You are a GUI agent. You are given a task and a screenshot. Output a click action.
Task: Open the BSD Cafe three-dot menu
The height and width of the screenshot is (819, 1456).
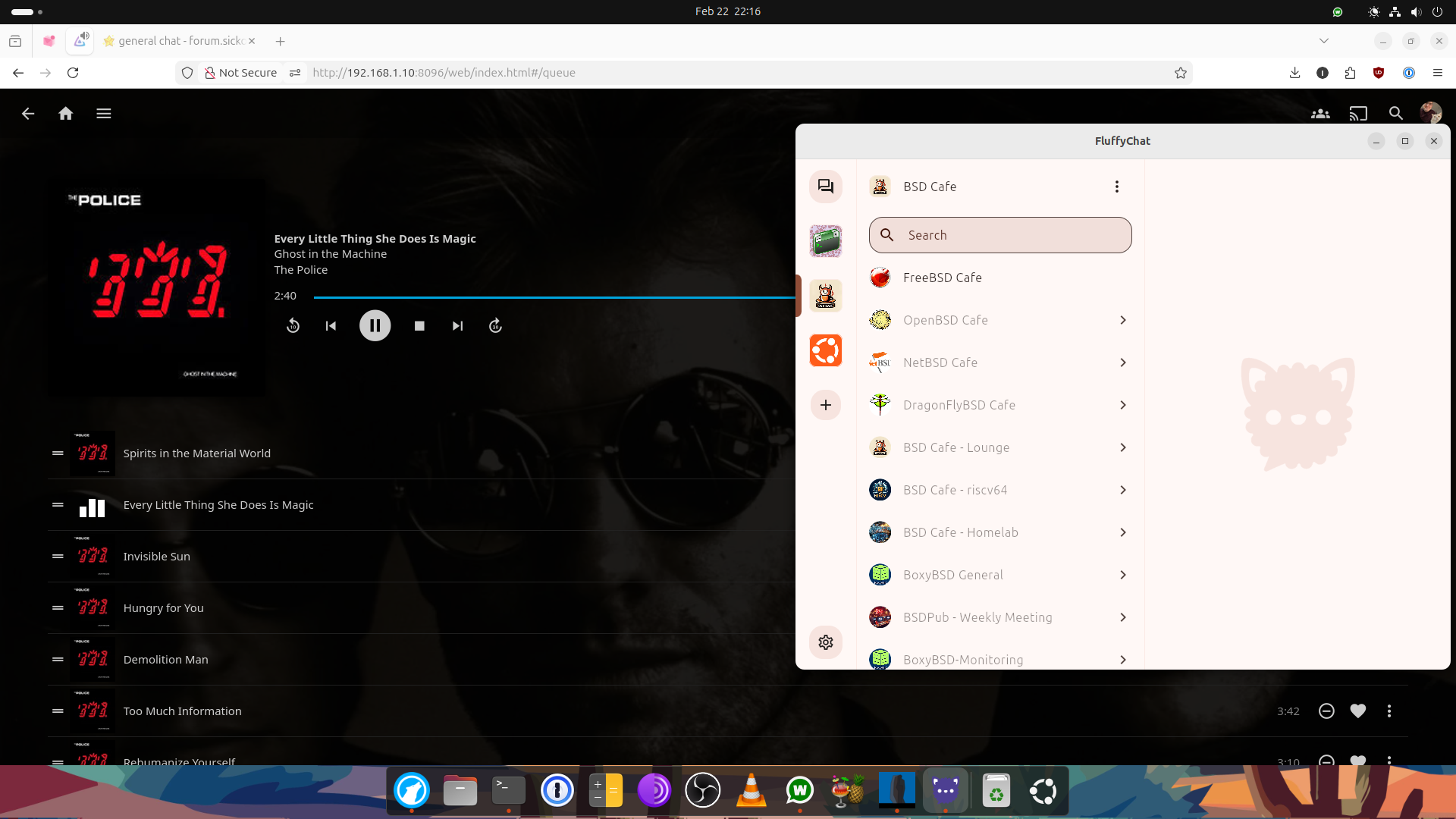point(1116,186)
